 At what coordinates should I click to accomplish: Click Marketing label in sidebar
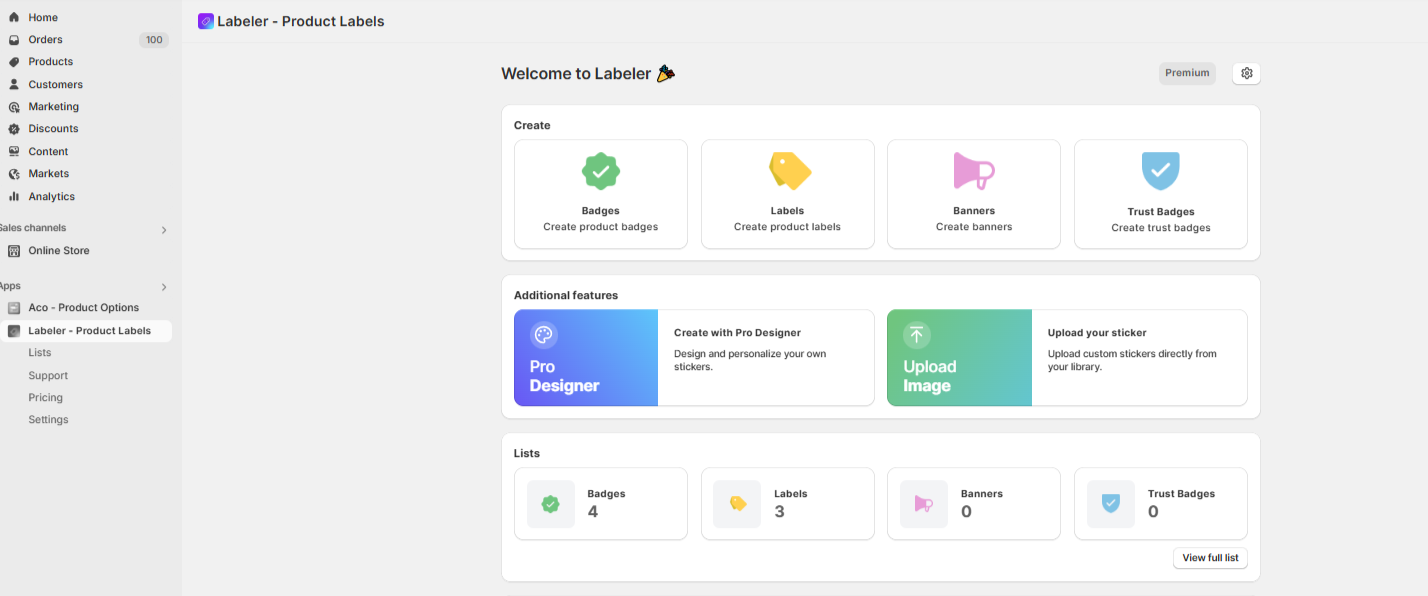tap(53, 107)
